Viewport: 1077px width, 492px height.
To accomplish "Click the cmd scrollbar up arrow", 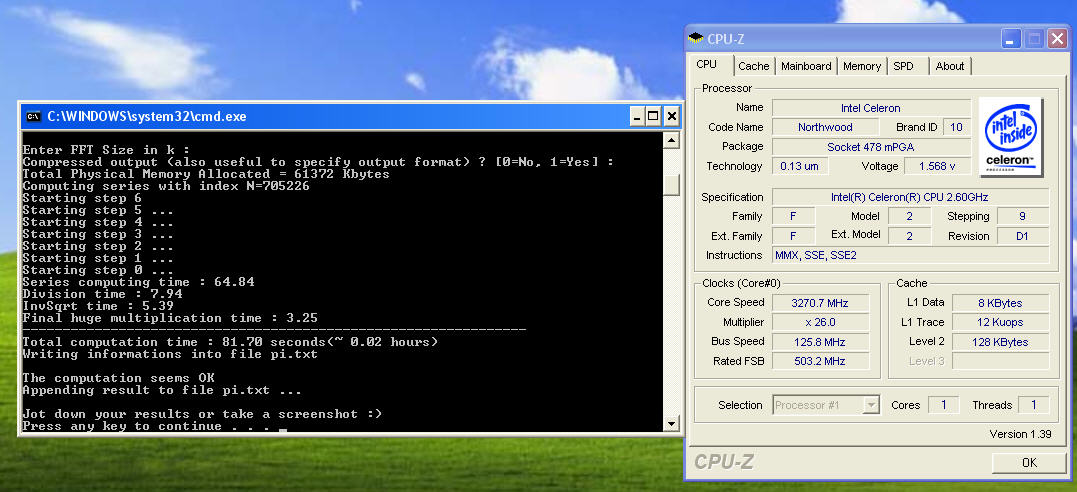I will pos(671,141).
